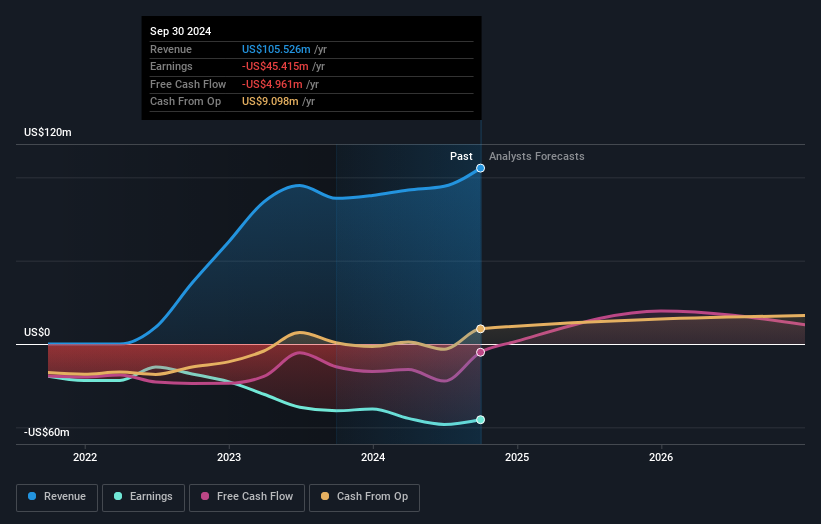The image size is (821, 524).
Task: Toggle the Earnings legend series
Action: 143,497
